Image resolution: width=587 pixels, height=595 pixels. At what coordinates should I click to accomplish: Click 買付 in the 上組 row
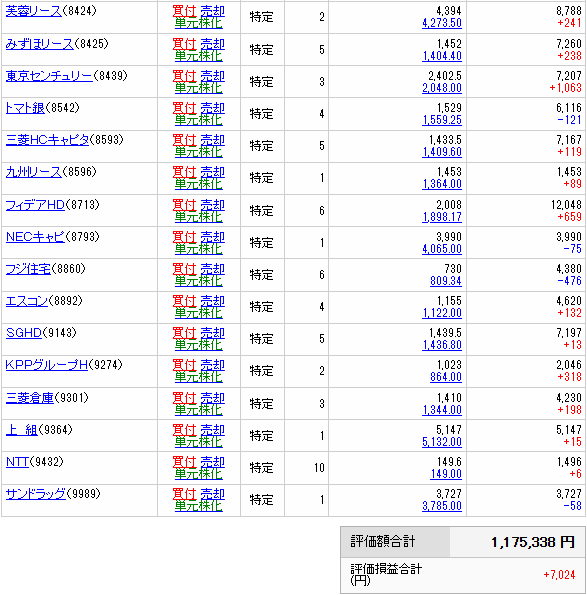(184, 430)
